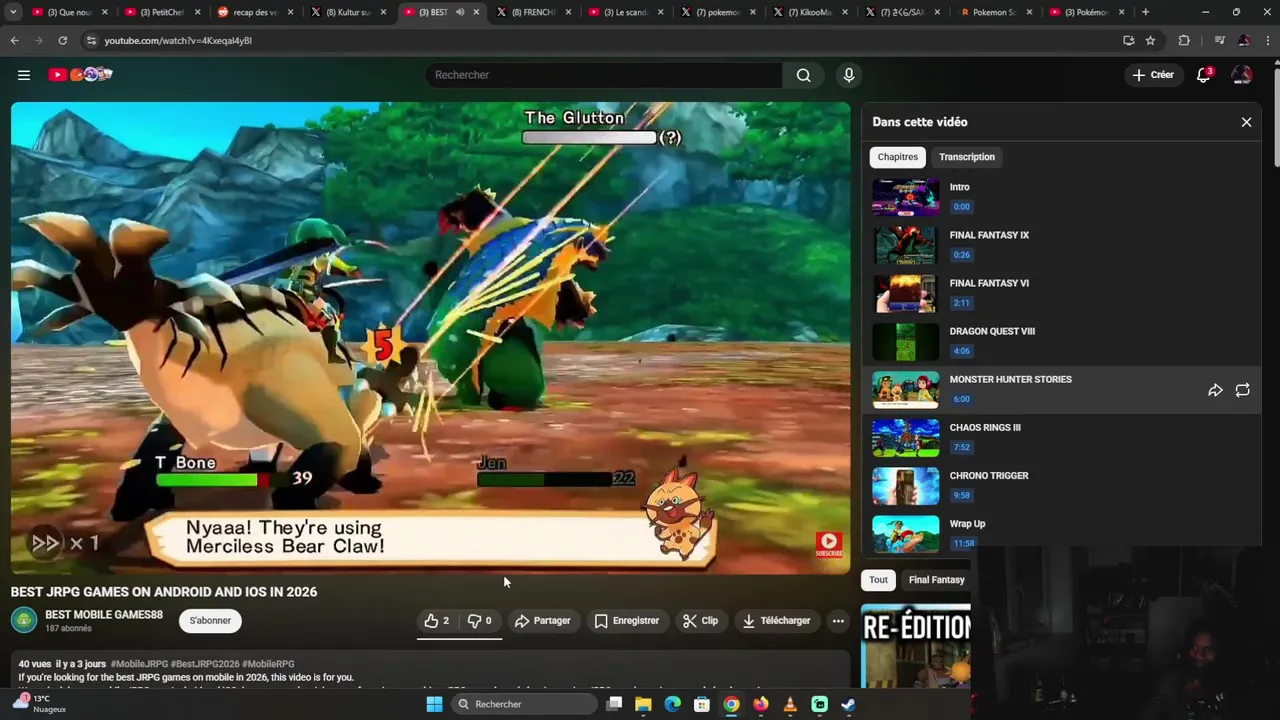Switch to the 'recap des' Reddit tab
This screenshot has height=720, width=1280.
(x=255, y=12)
